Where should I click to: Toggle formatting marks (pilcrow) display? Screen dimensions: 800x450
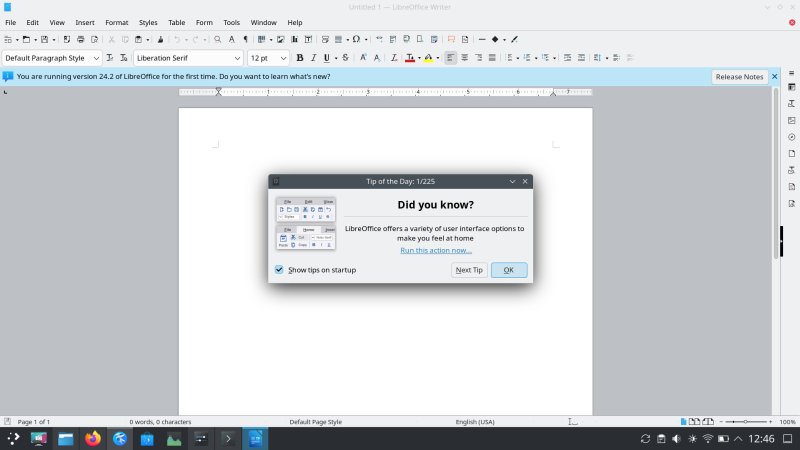point(246,39)
